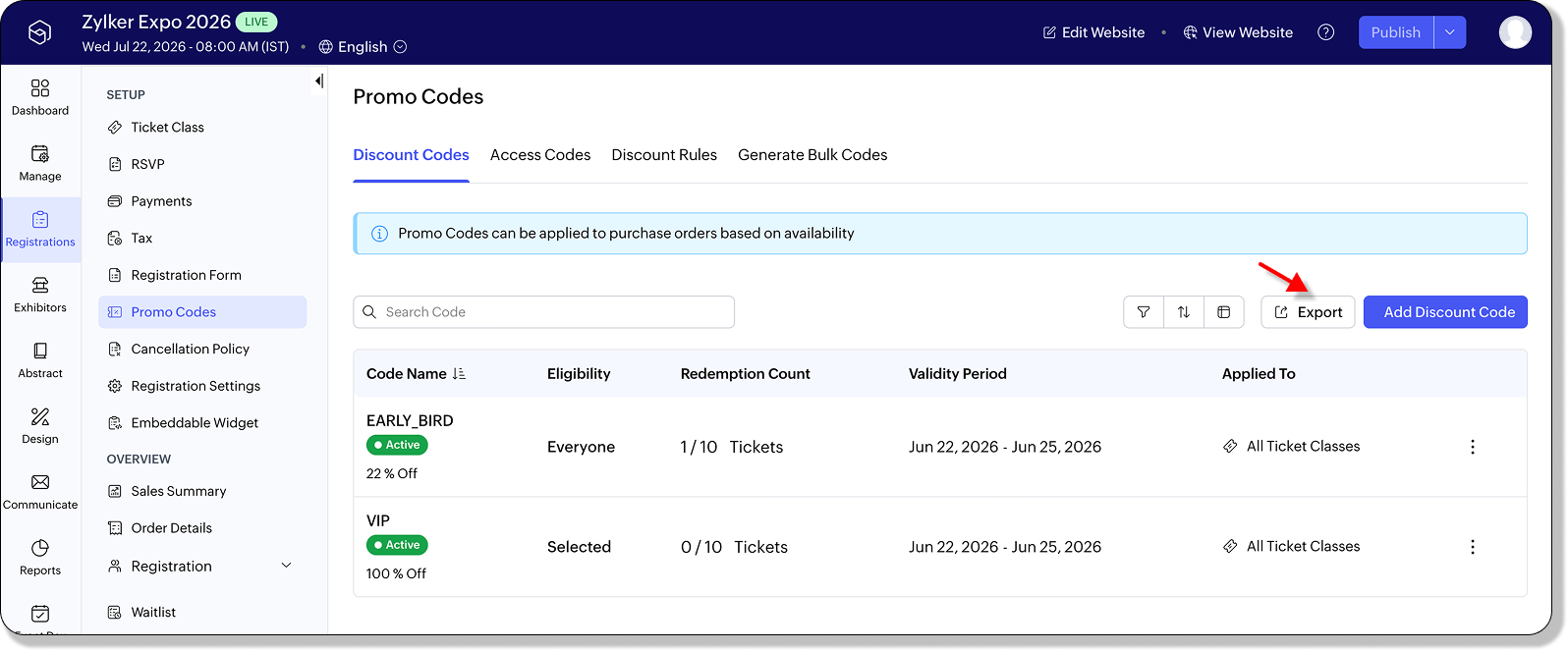
Task: Click the 'Everyone' eligibility cell
Action: point(581,447)
